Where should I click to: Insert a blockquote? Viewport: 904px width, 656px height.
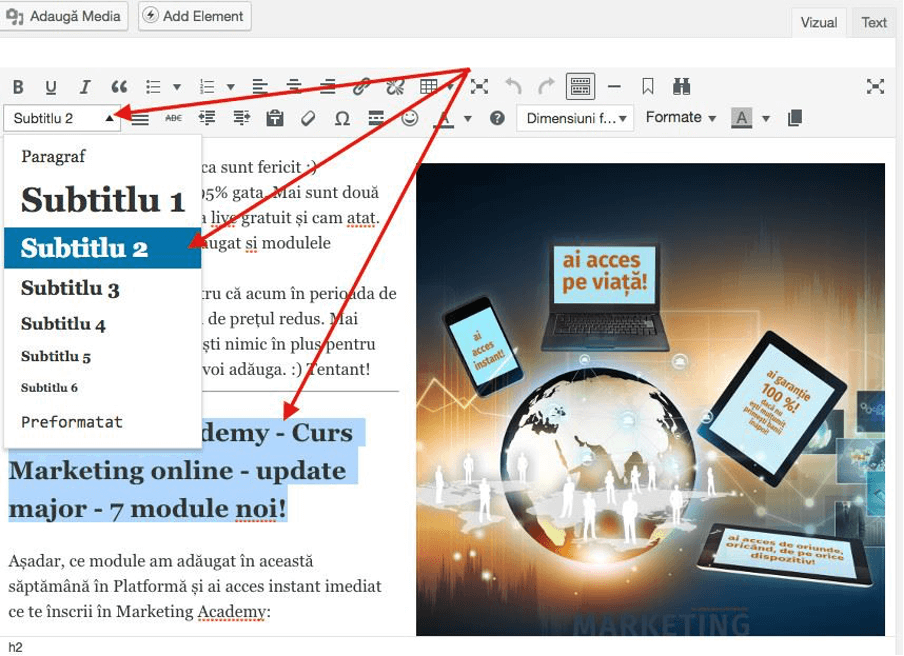pos(118,87)
